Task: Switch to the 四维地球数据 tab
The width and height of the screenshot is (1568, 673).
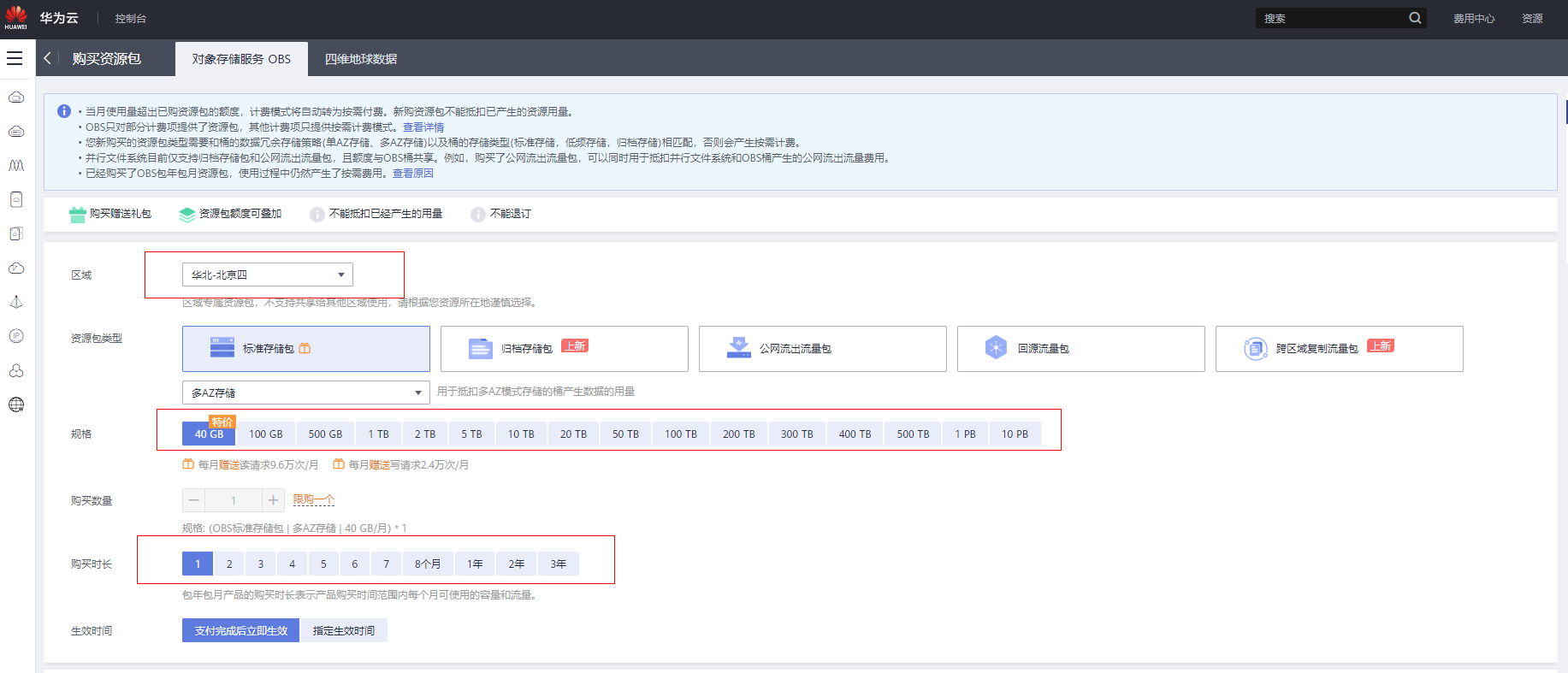Action: 361,59
